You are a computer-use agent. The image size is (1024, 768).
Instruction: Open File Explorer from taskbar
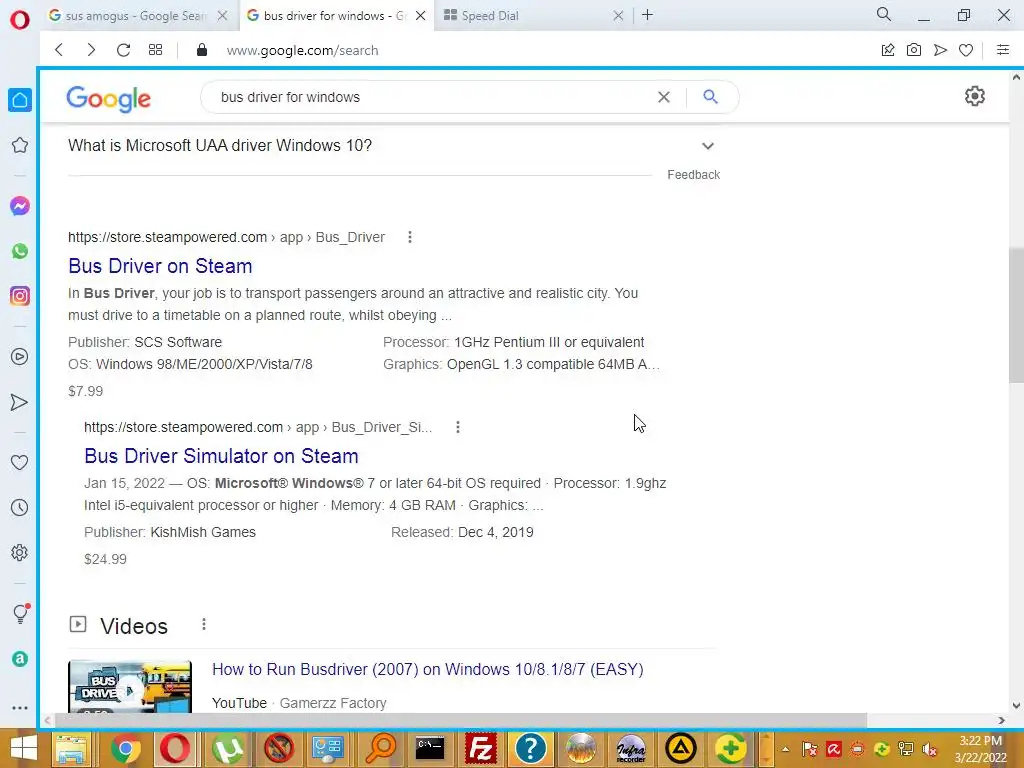tap(72, 748)
